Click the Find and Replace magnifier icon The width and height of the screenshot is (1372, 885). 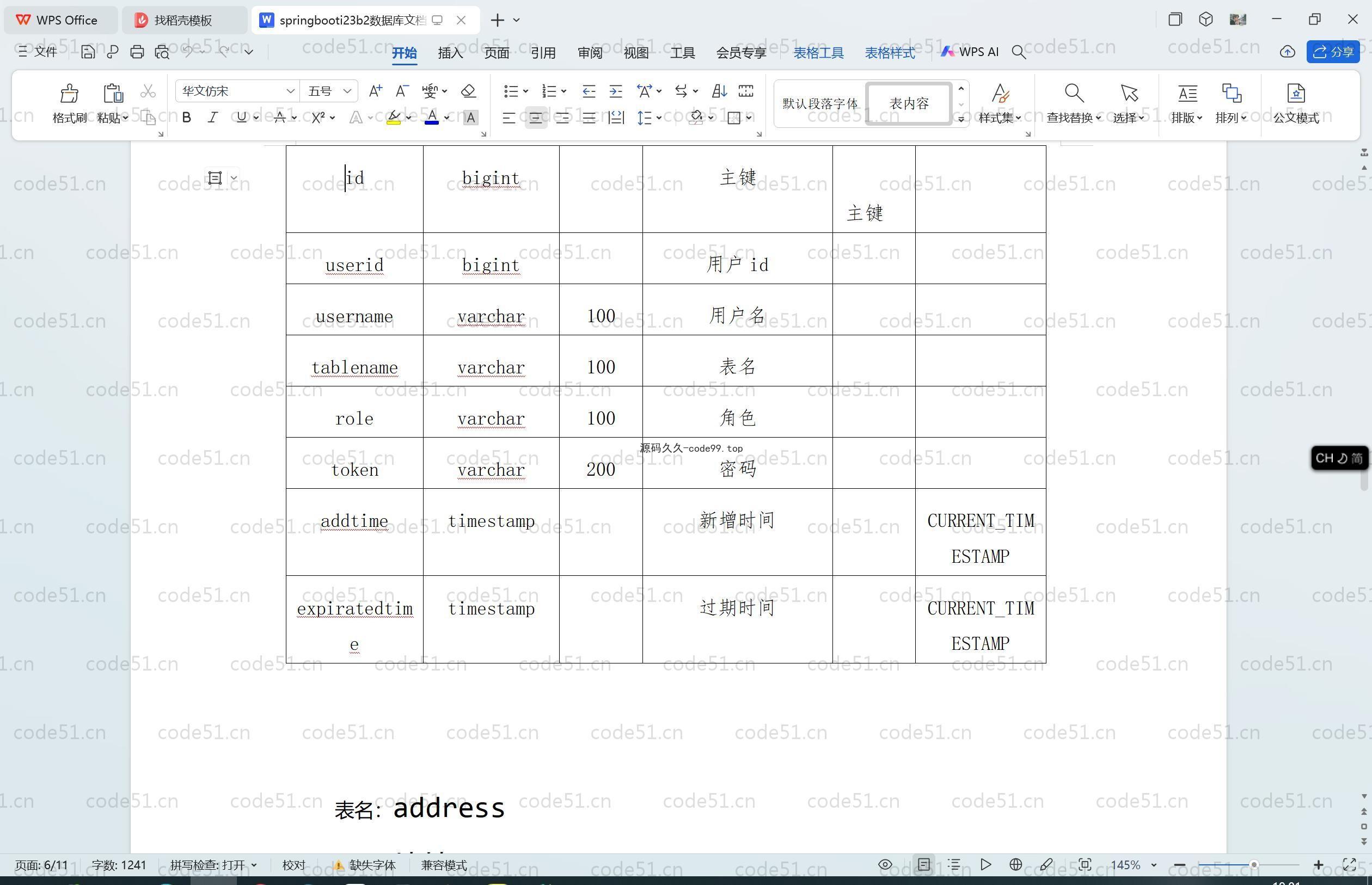point(1074,93)
